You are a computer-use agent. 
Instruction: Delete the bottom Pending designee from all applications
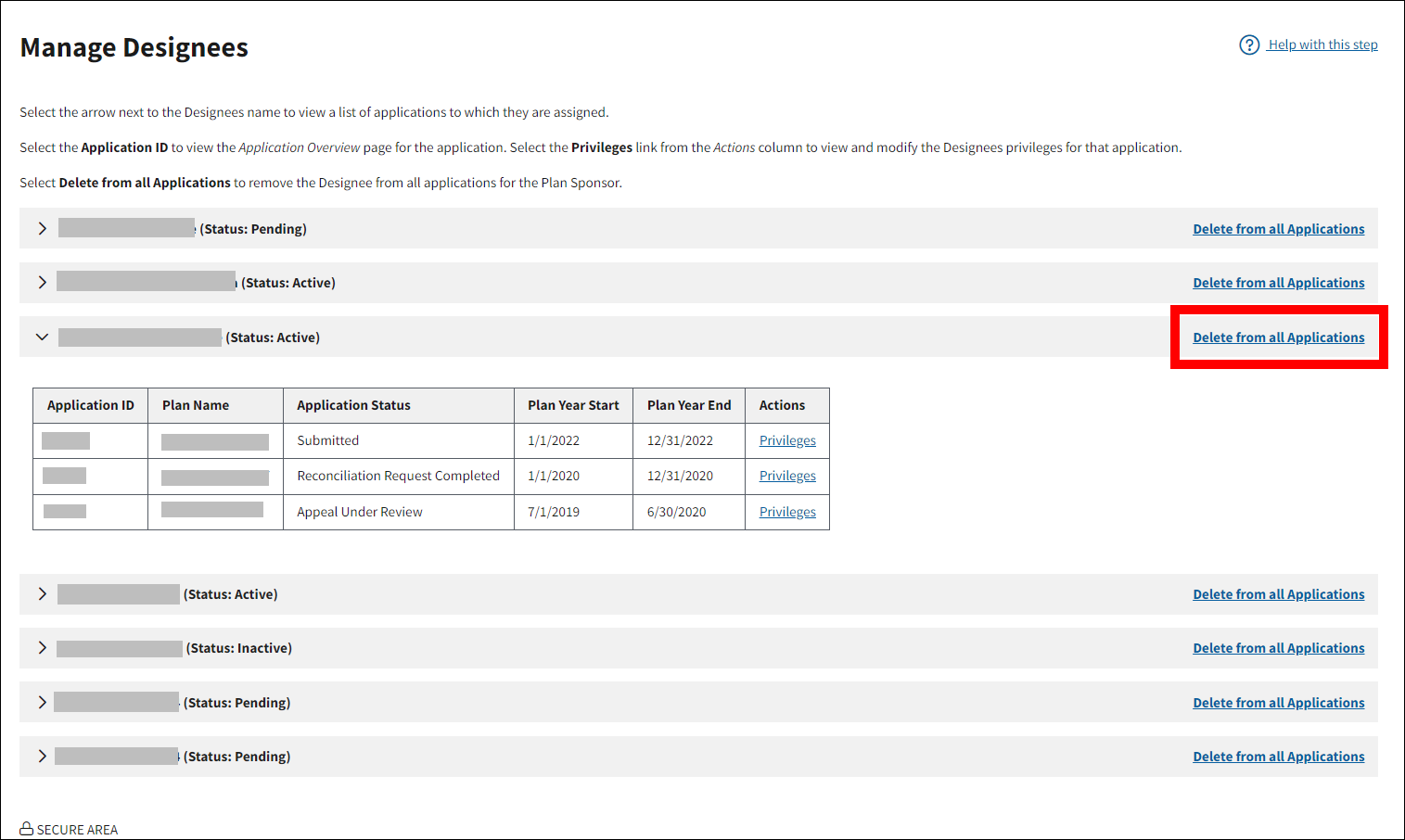coord(1278,757)
